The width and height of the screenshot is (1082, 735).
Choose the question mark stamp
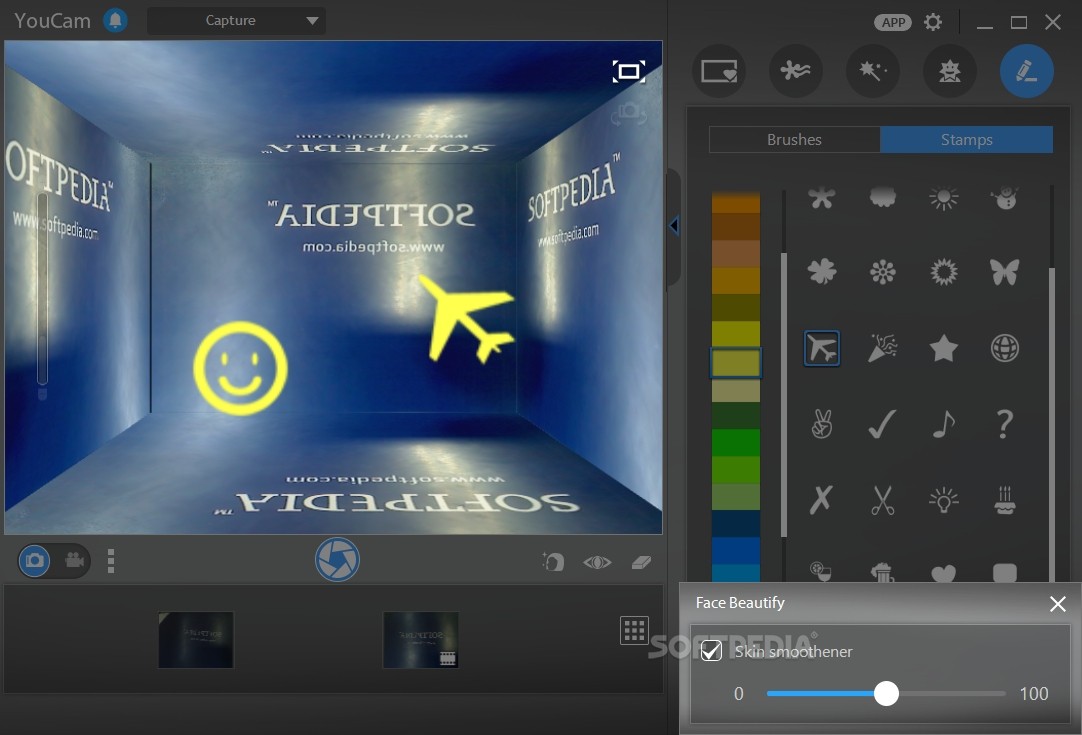(1005, 424)
